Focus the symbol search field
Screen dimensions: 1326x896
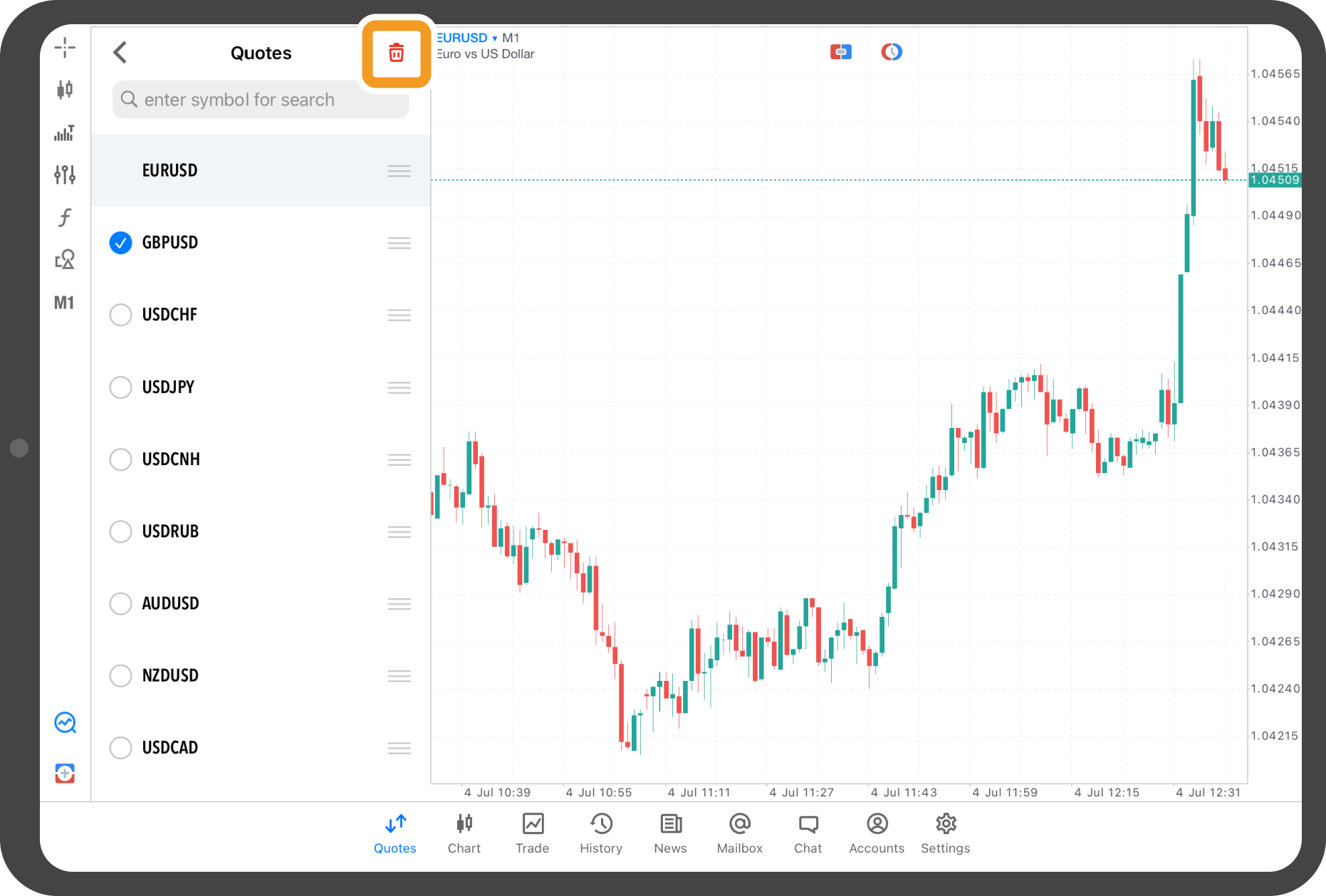tap(261, 100)
